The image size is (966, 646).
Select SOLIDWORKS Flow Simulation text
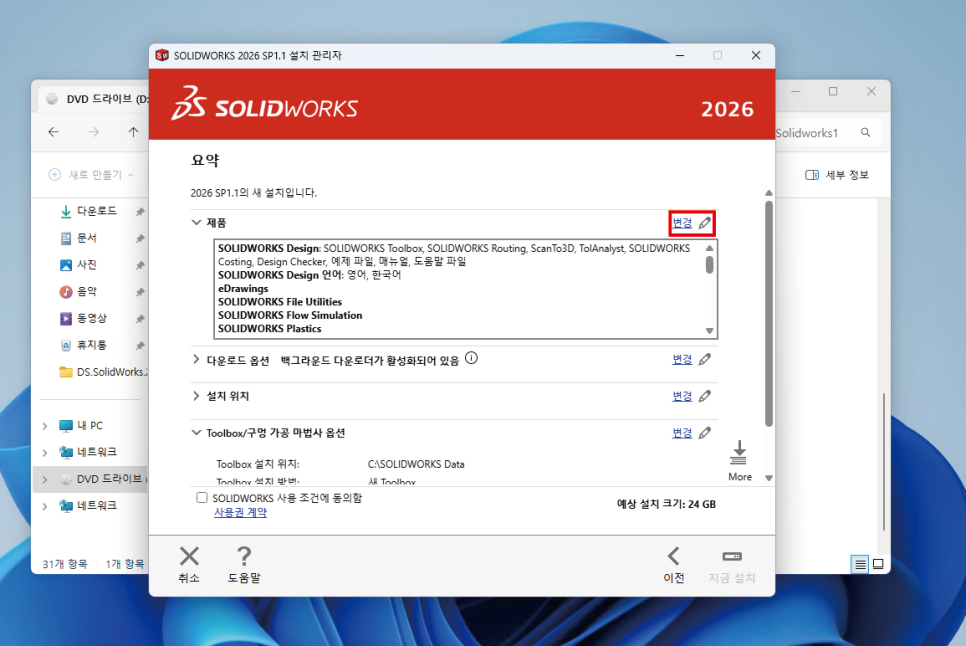coord(290,315)
